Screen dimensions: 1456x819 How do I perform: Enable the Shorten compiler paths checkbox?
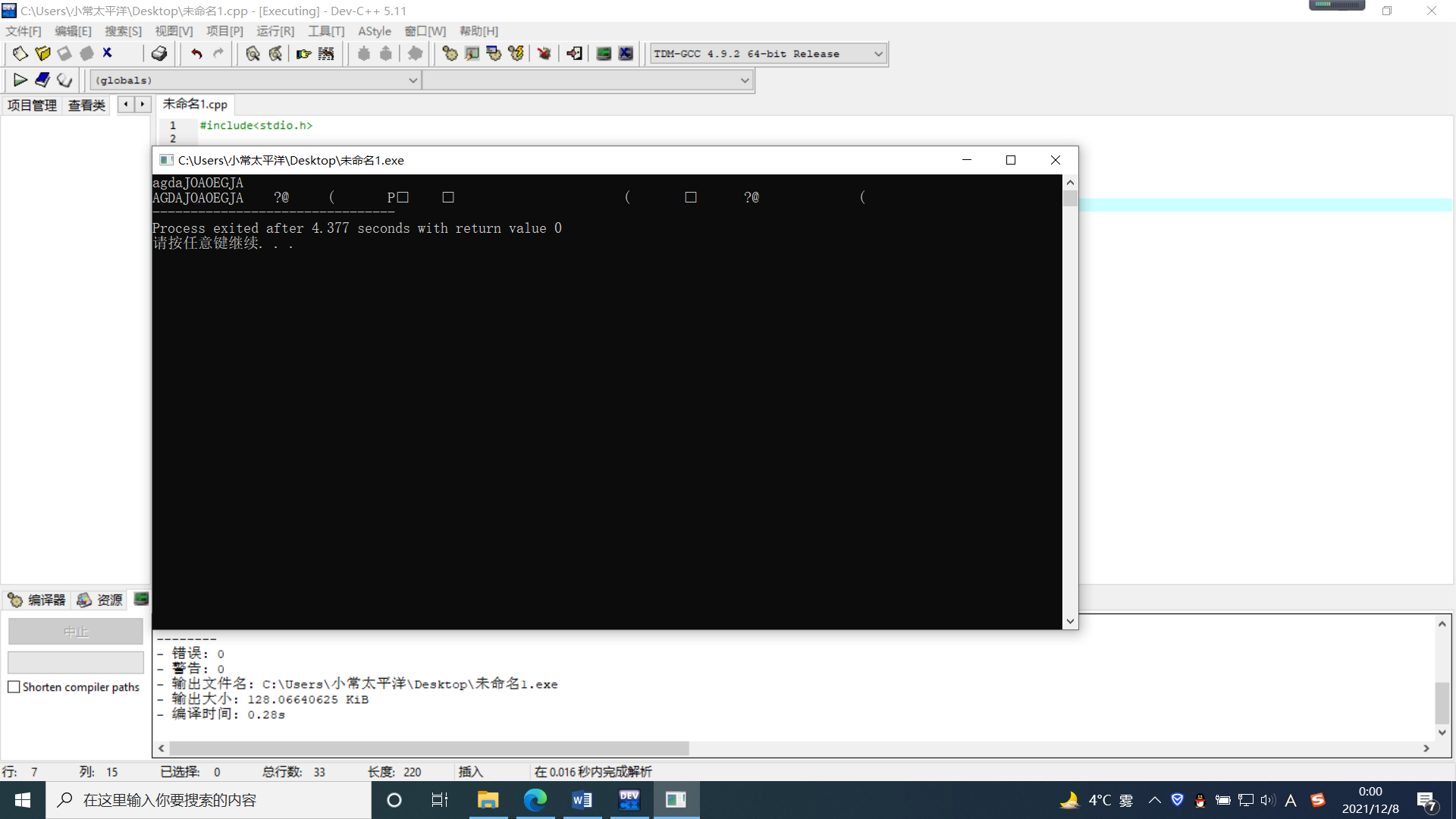[x=14, y=687]
